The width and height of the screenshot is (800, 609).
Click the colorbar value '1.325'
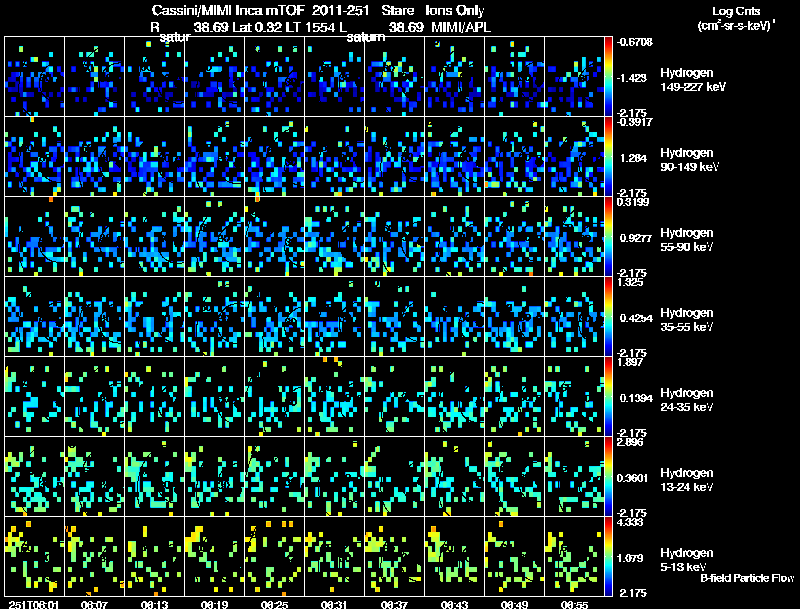[x=630, y=282]
